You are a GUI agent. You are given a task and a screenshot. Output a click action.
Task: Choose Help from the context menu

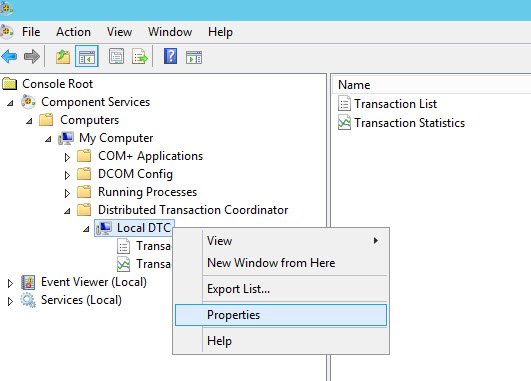[x=281, y=341]
